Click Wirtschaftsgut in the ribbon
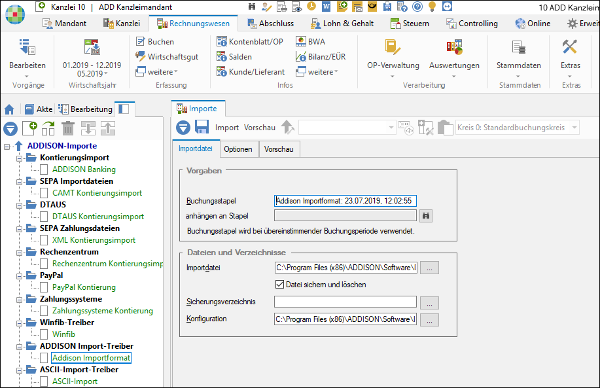The width and height of the screenshot is (600, 388). (167, 57)
